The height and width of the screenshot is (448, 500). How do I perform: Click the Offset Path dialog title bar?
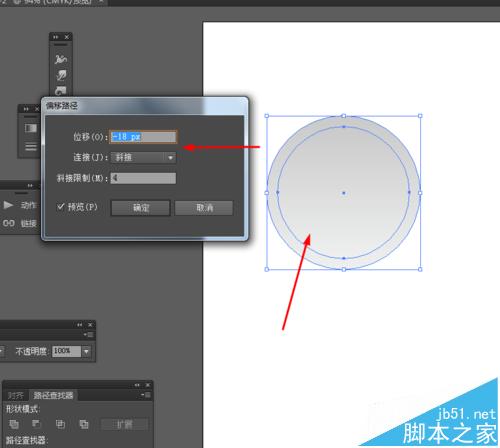coord(145,106)
